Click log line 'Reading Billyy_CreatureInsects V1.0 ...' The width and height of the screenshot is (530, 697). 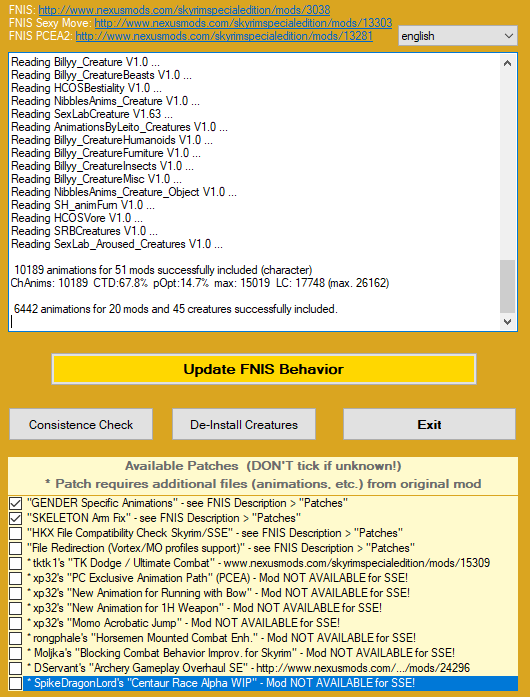[x=102, y=166]
